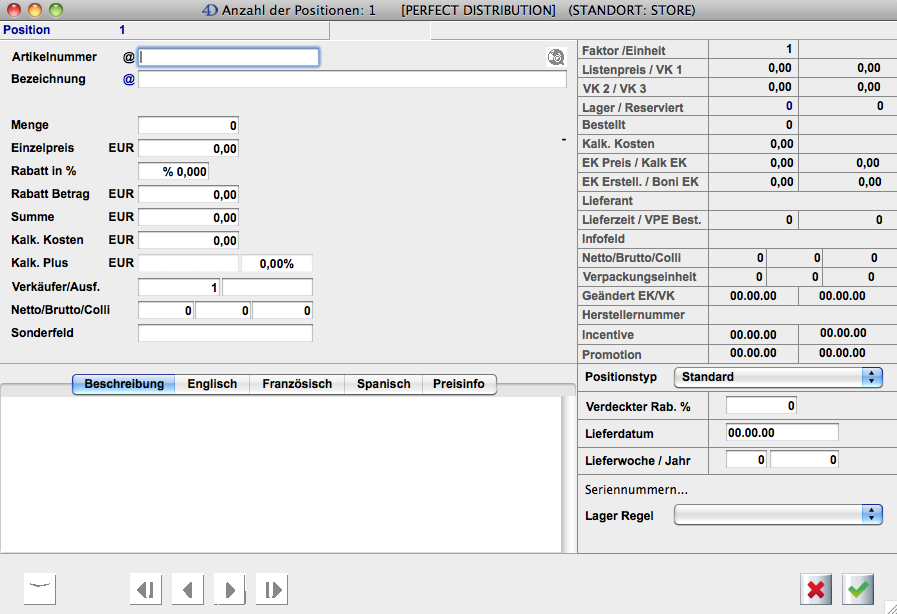Go to the previous record
This screenshot has width=897, height=614.
point(188,589)
